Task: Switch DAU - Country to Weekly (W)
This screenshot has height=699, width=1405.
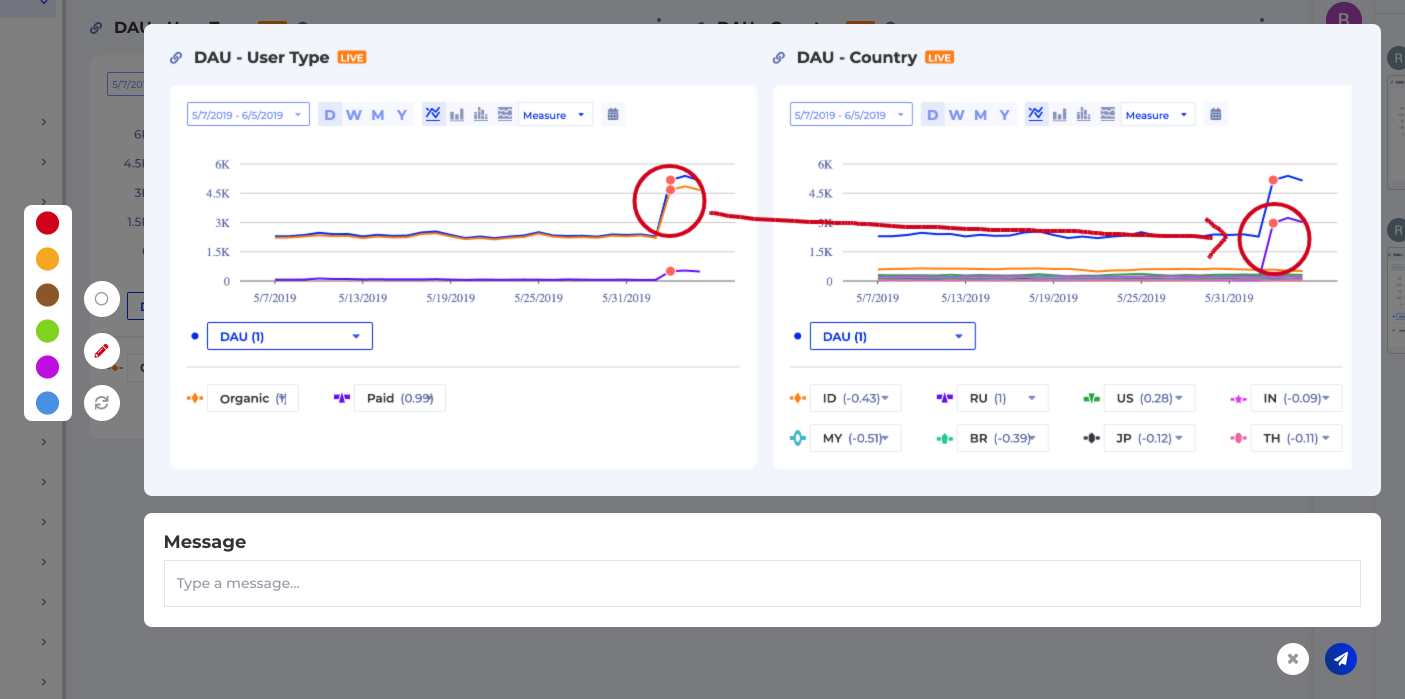Action: pos(957,115)
